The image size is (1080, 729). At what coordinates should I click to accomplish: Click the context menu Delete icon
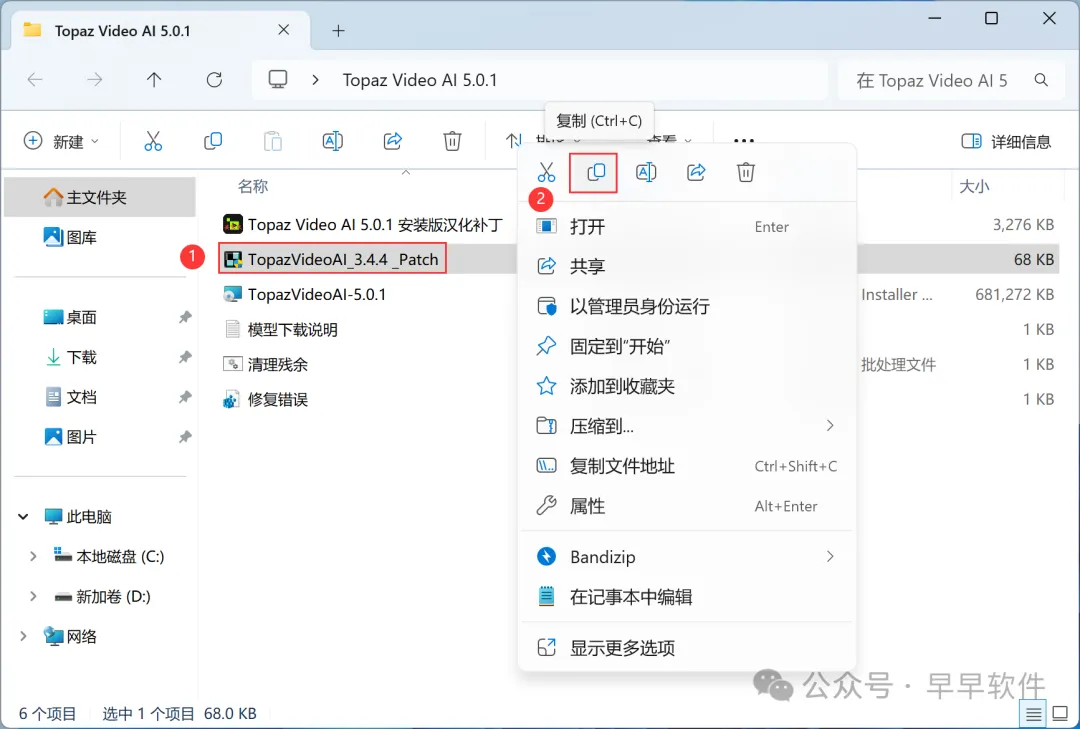(x=746, y=172)
